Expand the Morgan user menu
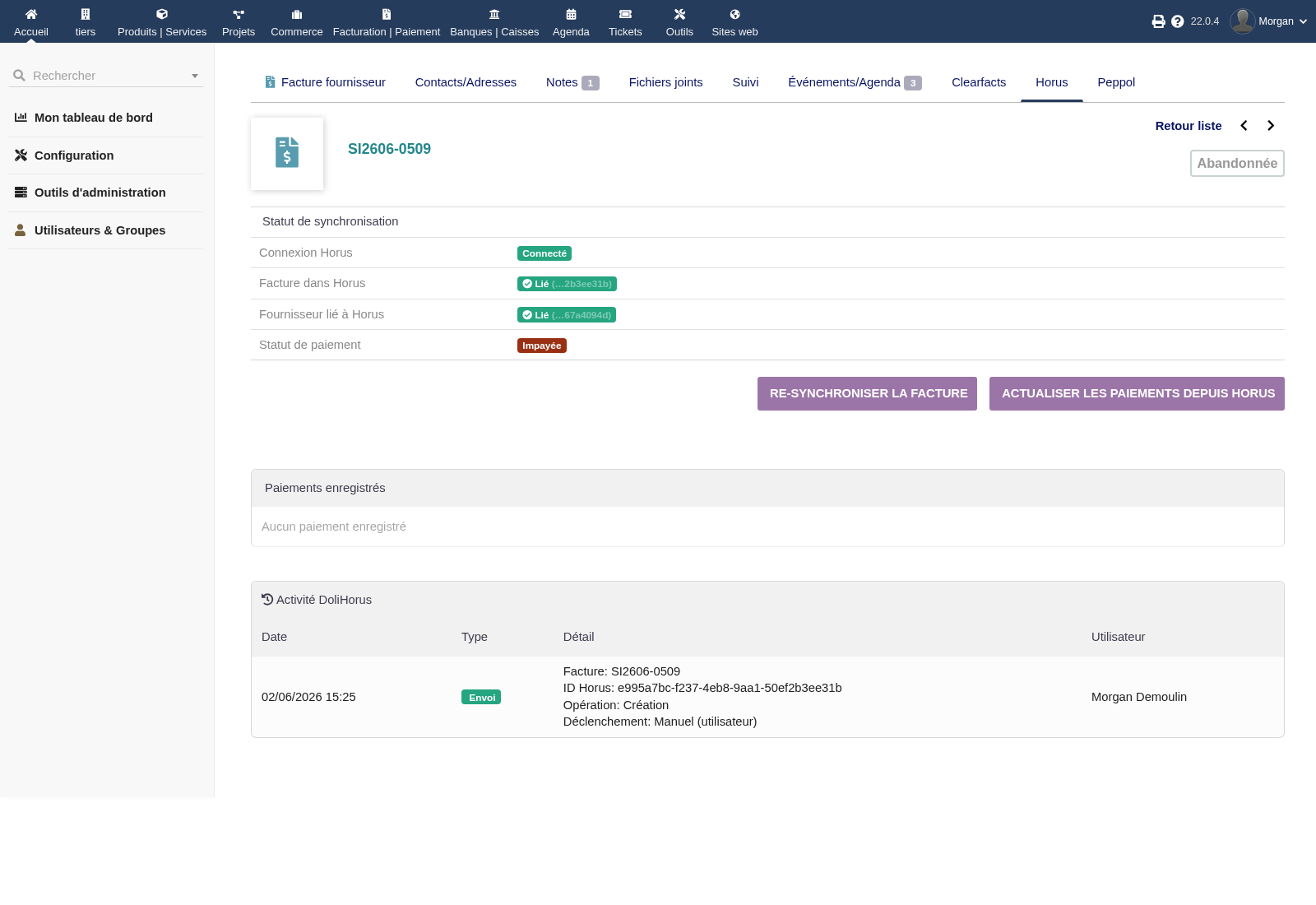The height and width of the screenshot is (905, 1316). point(1268,21)
